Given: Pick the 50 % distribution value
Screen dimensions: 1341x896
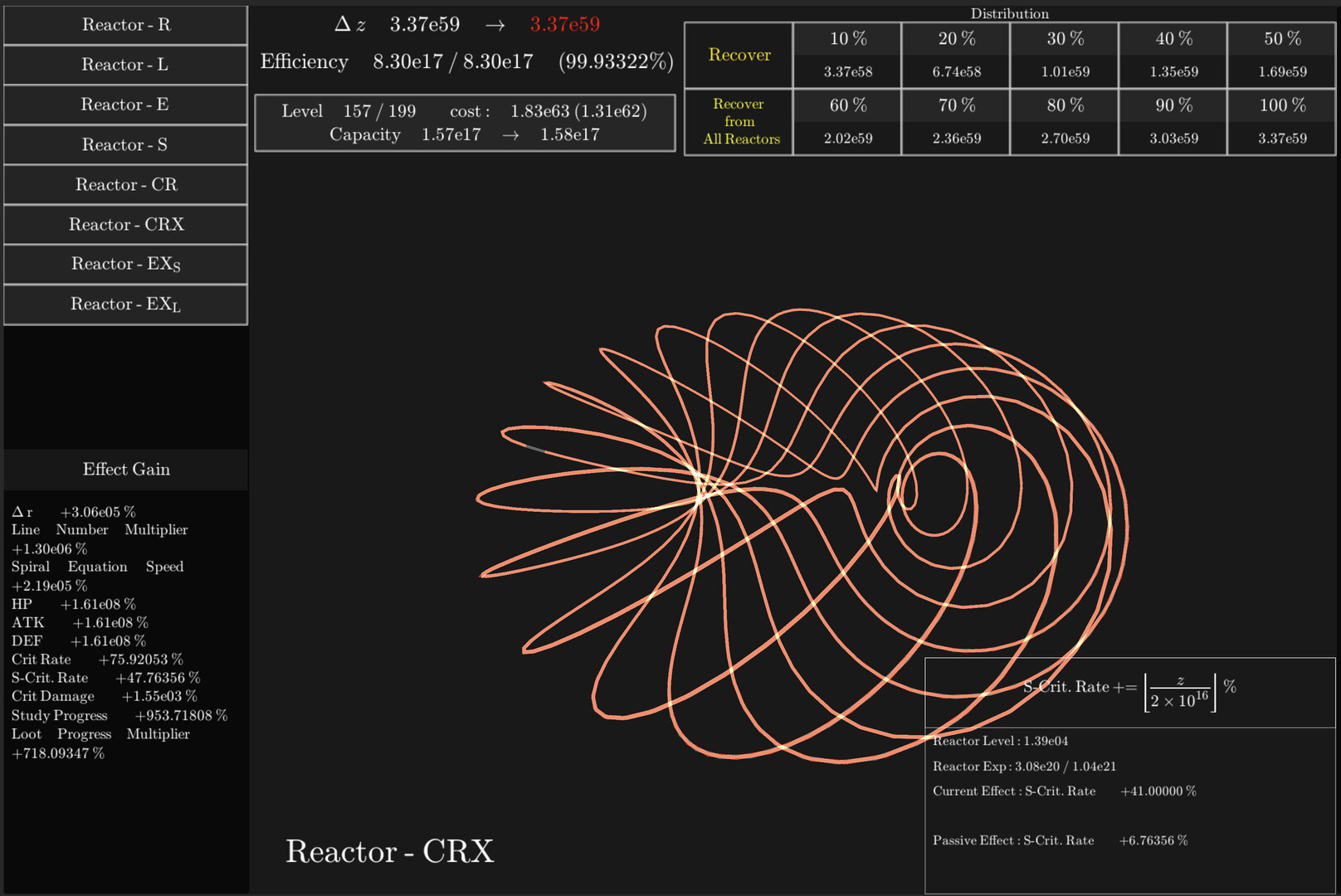Looking at the screenshot, I should [x=1281, y=55].
